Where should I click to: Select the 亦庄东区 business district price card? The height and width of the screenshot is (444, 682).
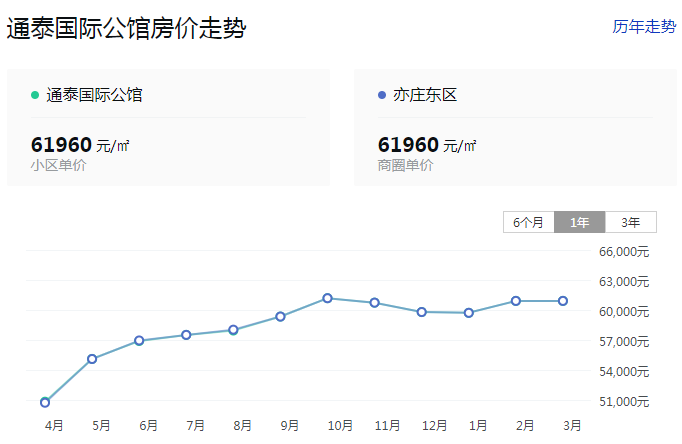tap(514, 127)
